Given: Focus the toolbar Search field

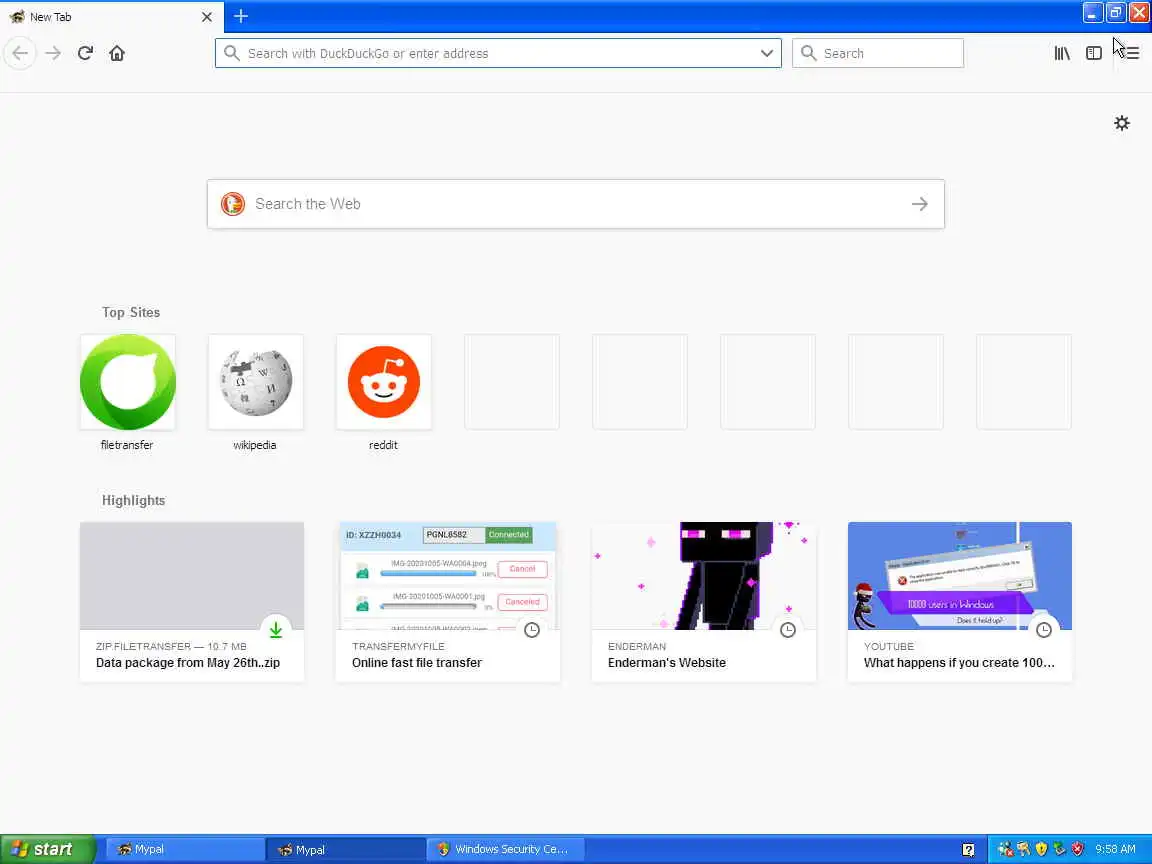Looking at the screenshot, I should (878, 53).
